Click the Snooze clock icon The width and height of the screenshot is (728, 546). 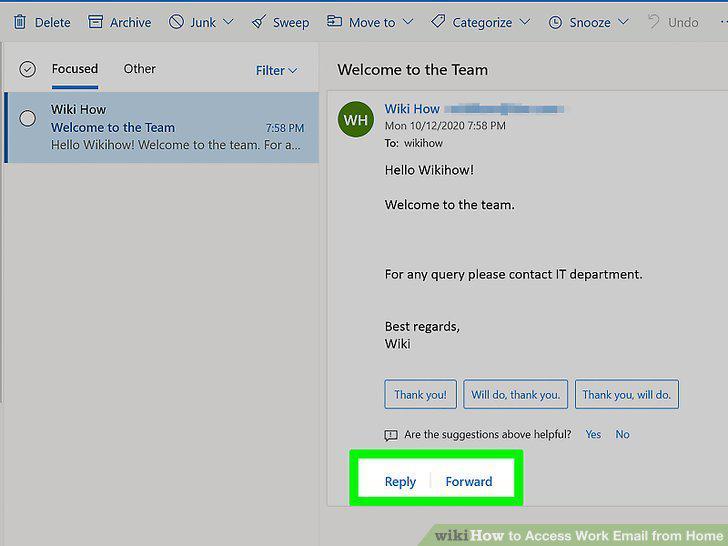pyautogui.click(x=555, y=22)
